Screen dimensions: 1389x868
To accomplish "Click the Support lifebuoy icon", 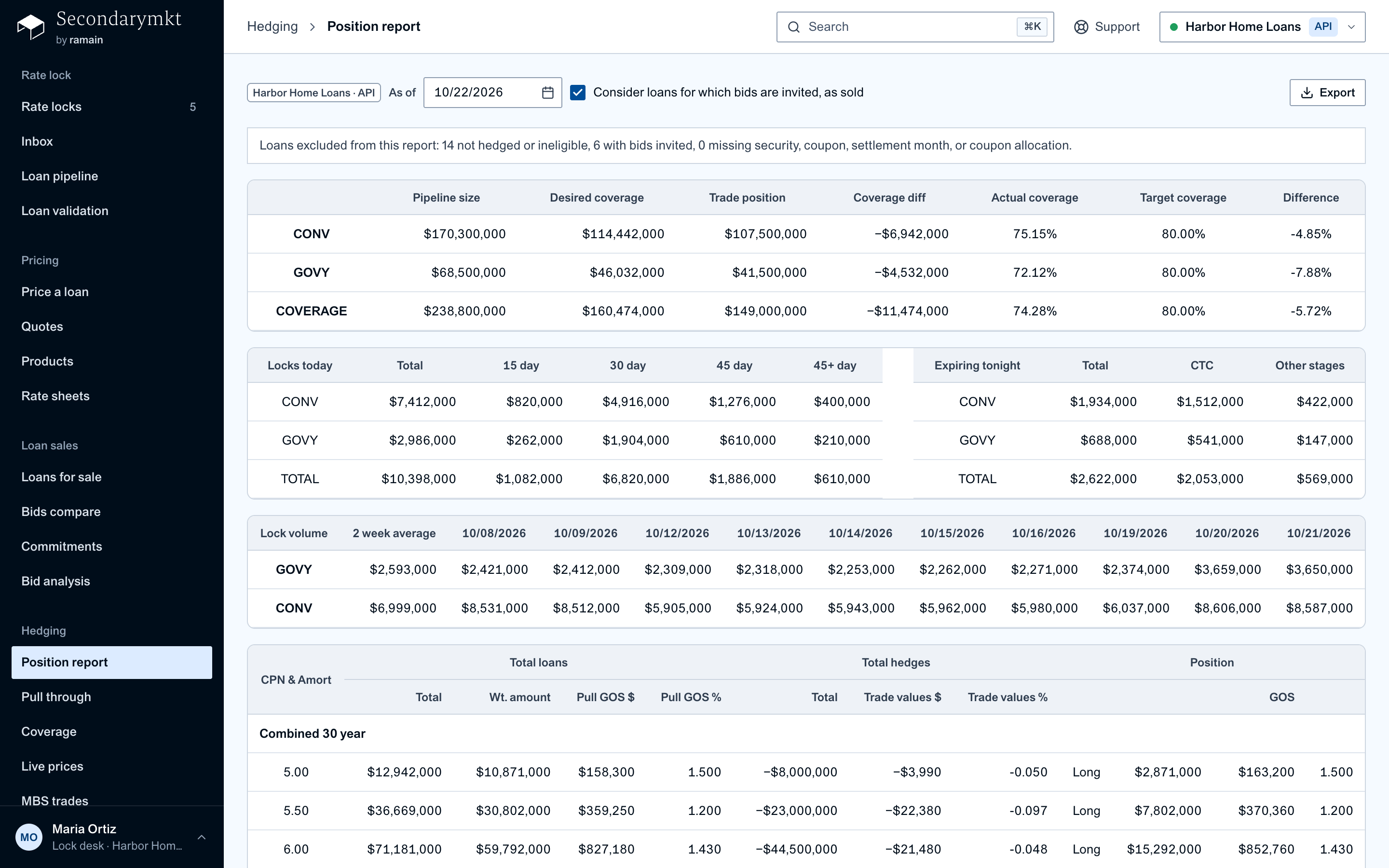I will coord(1081,27).
